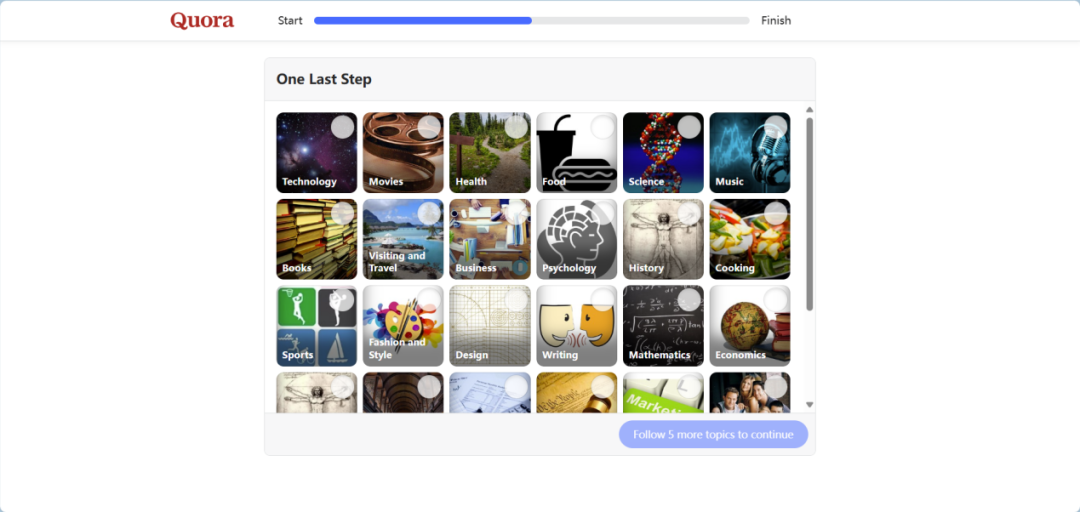Viewport: 1080px width, 512px height.
Task: Click the scrollbar up arrow
Action: [x=810, y=110]
